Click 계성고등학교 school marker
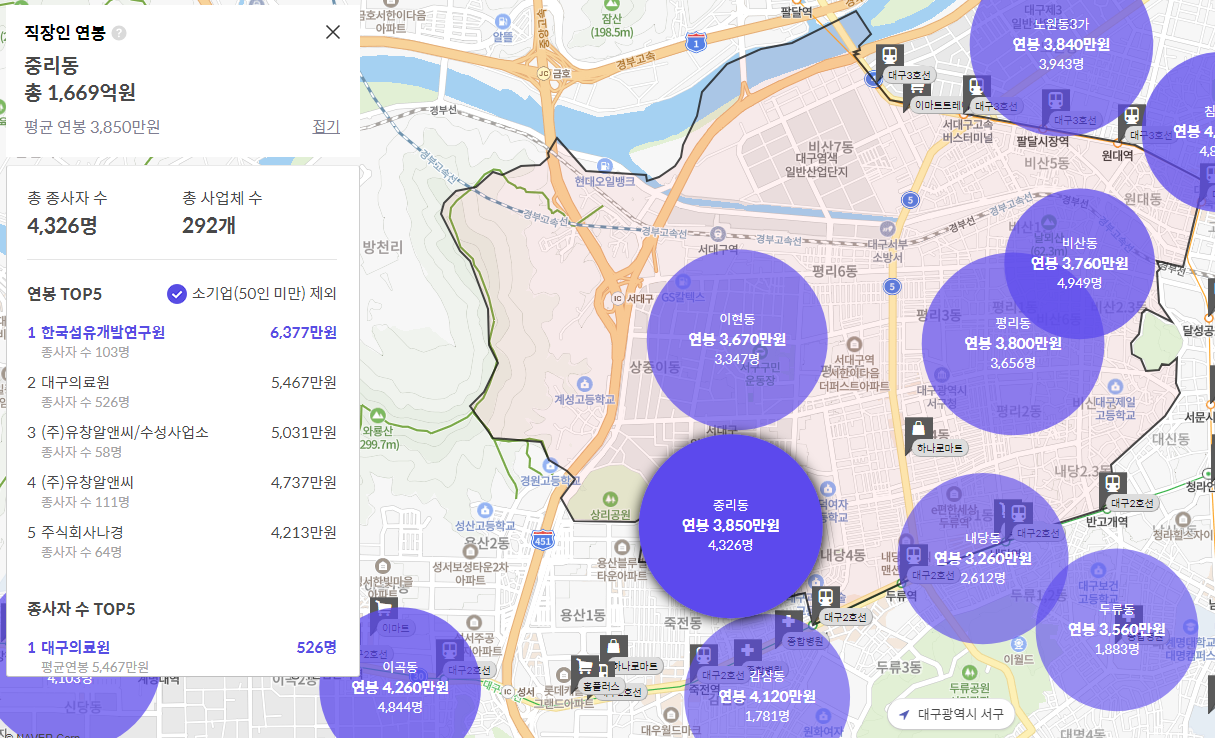1215x738 pixels. [x=583, y=384]
